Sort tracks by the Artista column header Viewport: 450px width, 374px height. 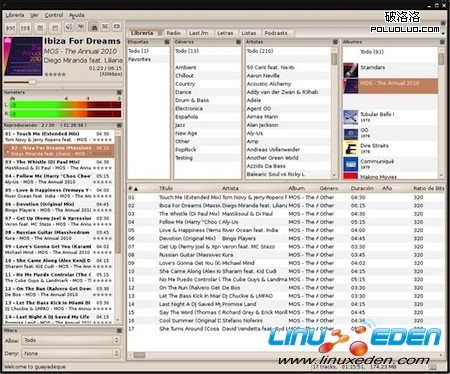(x=230, y=188)
